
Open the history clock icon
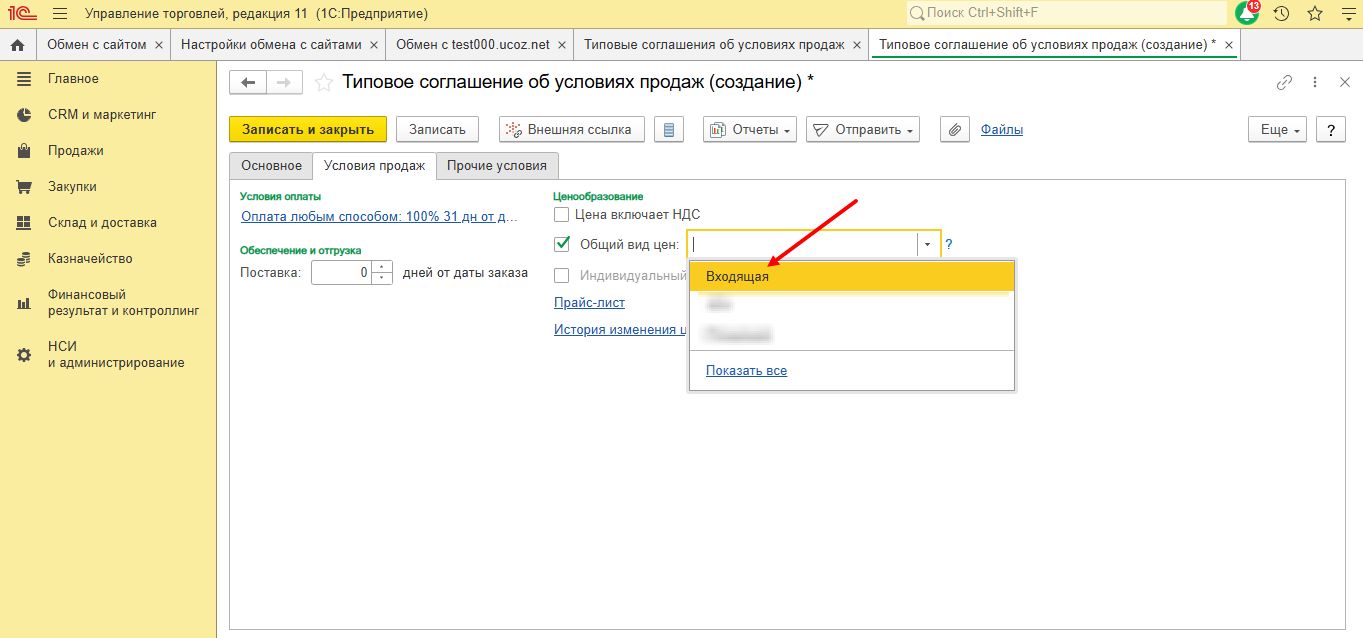coord(1281,14)
